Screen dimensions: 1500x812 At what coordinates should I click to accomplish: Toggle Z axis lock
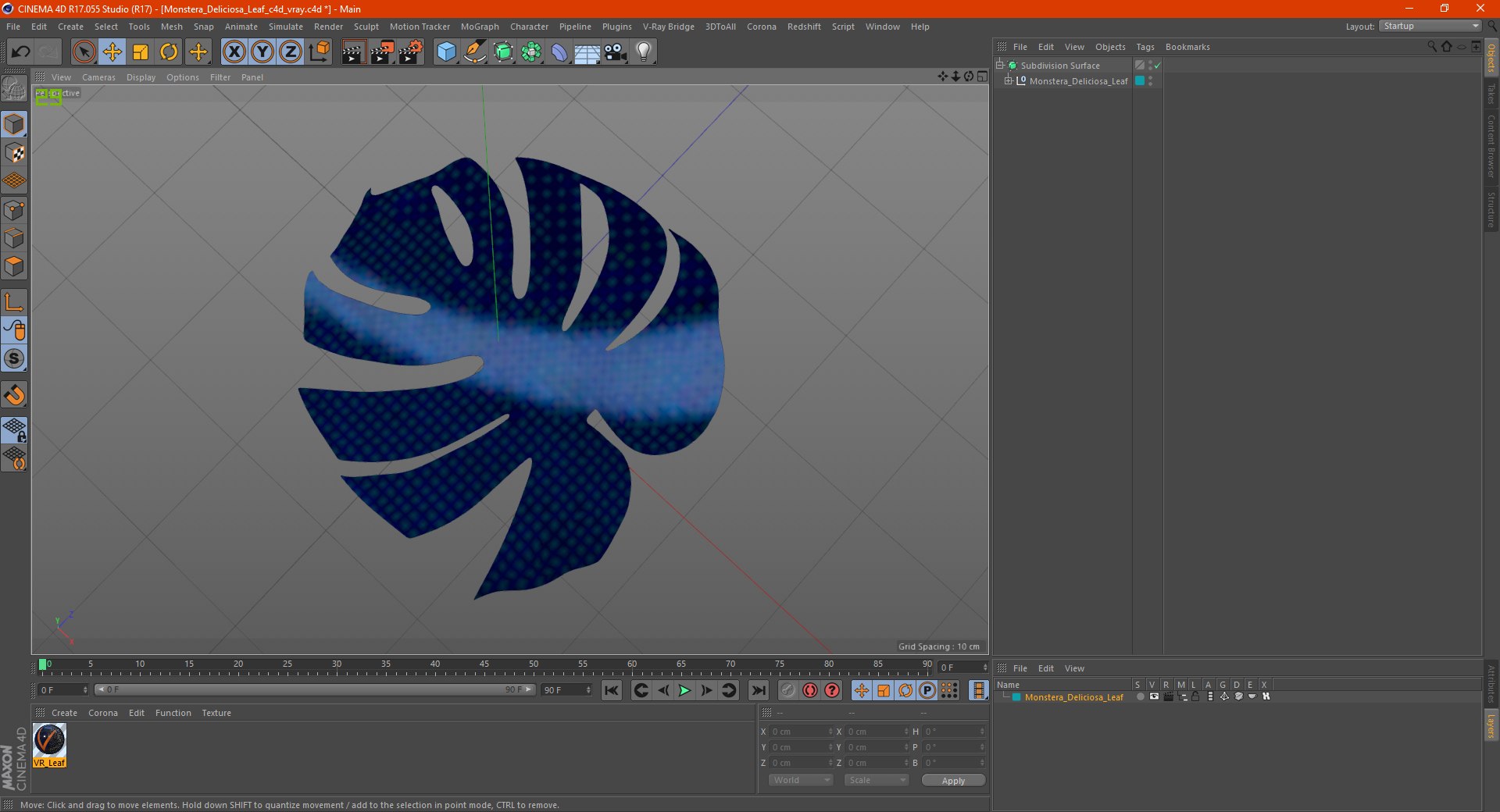coord(291,52)
